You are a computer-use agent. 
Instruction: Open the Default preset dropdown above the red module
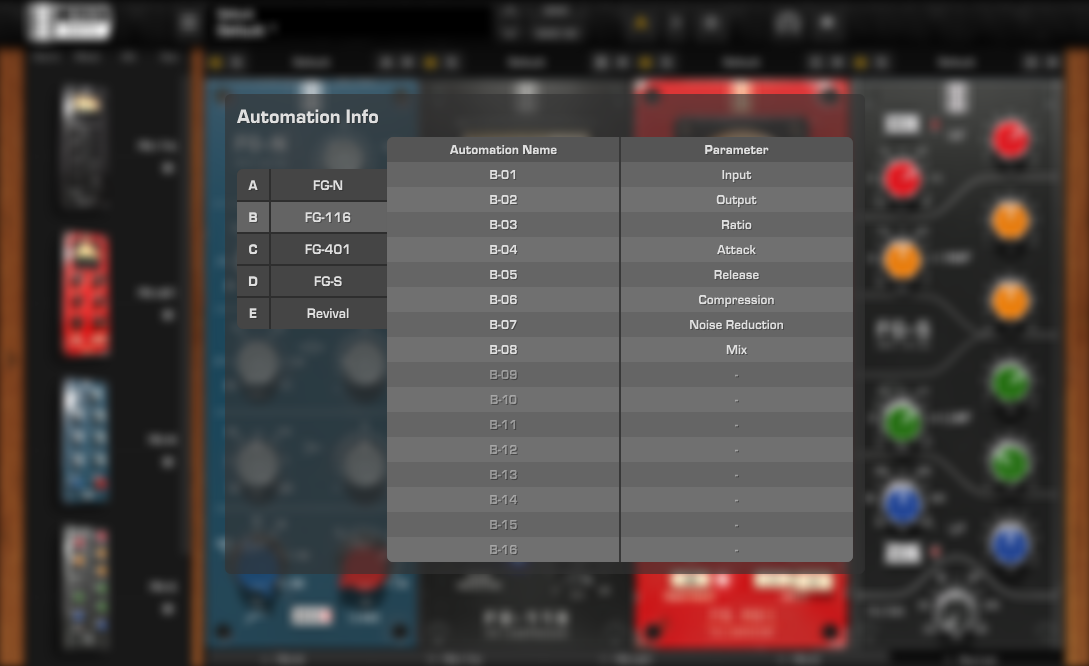pyautogui.click(x=740, y=61)
